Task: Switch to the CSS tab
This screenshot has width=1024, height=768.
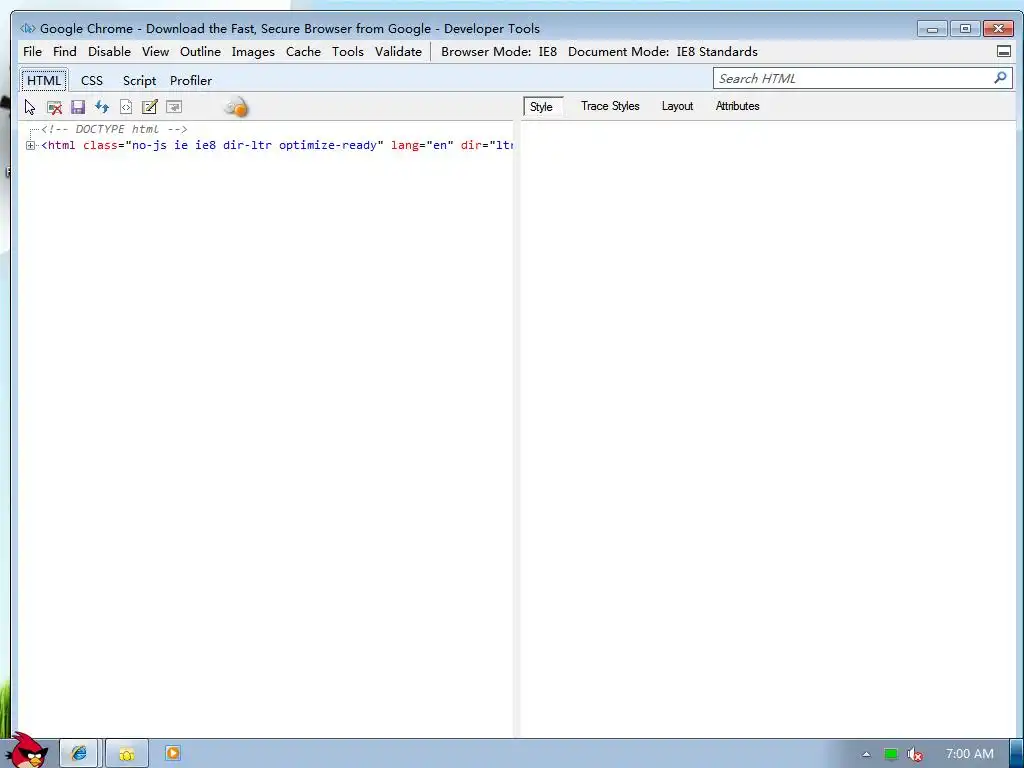Action: point(92,80)
